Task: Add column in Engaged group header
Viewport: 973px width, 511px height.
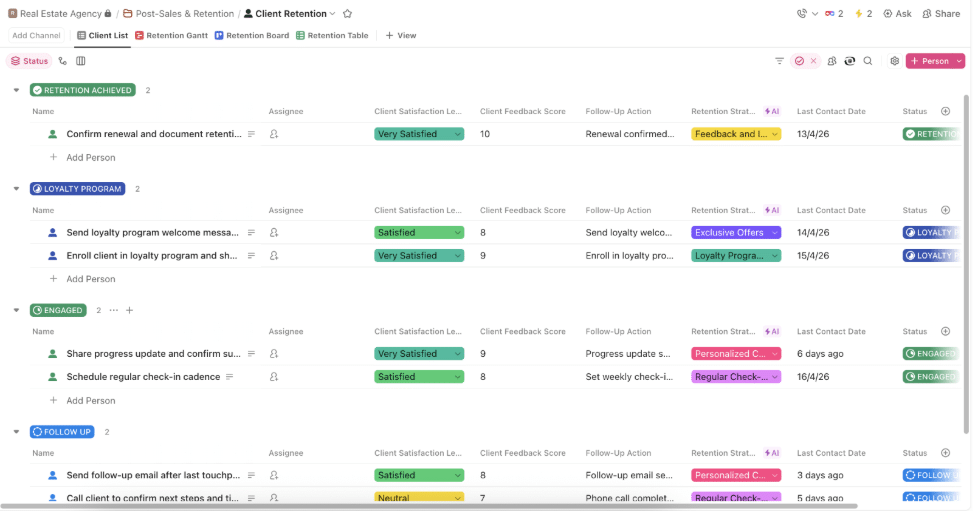Action: click(x=945, y=332)
